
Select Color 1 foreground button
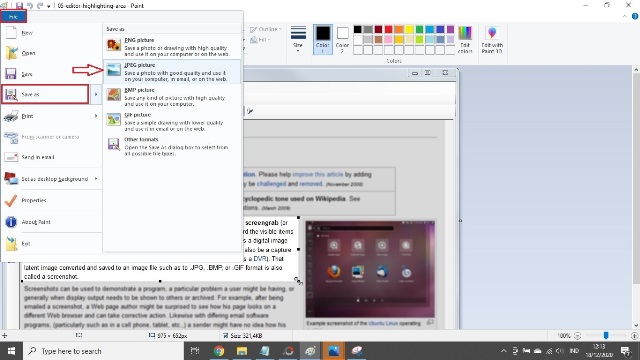click(322, 39)
